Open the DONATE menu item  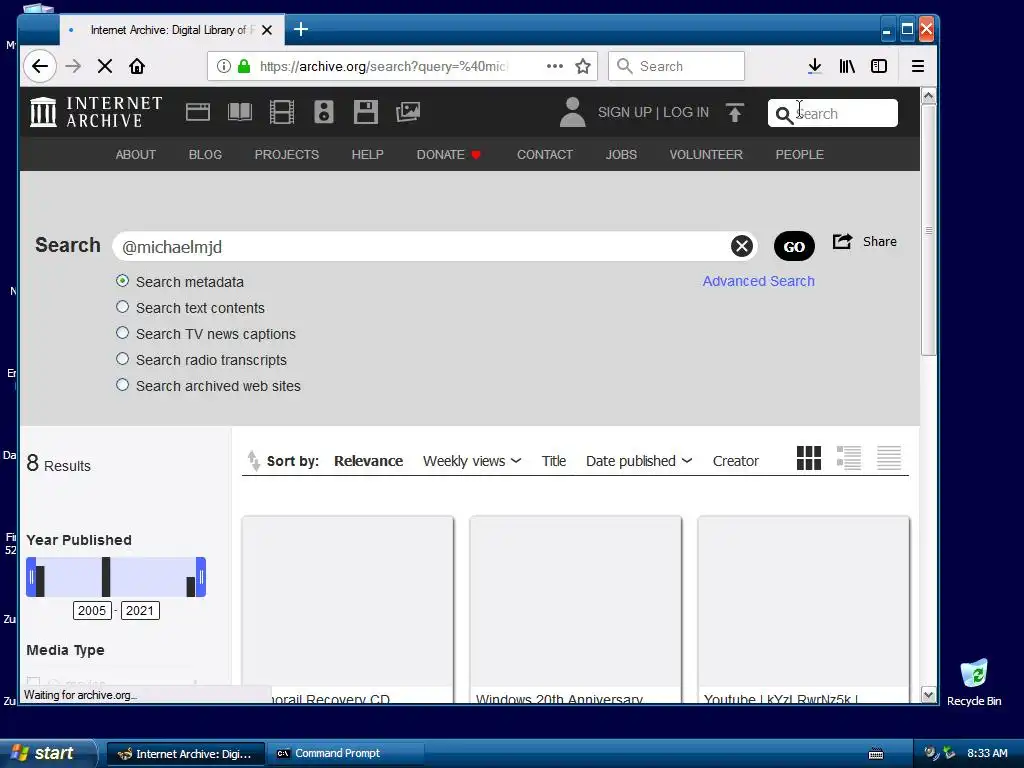click(449, 155)
